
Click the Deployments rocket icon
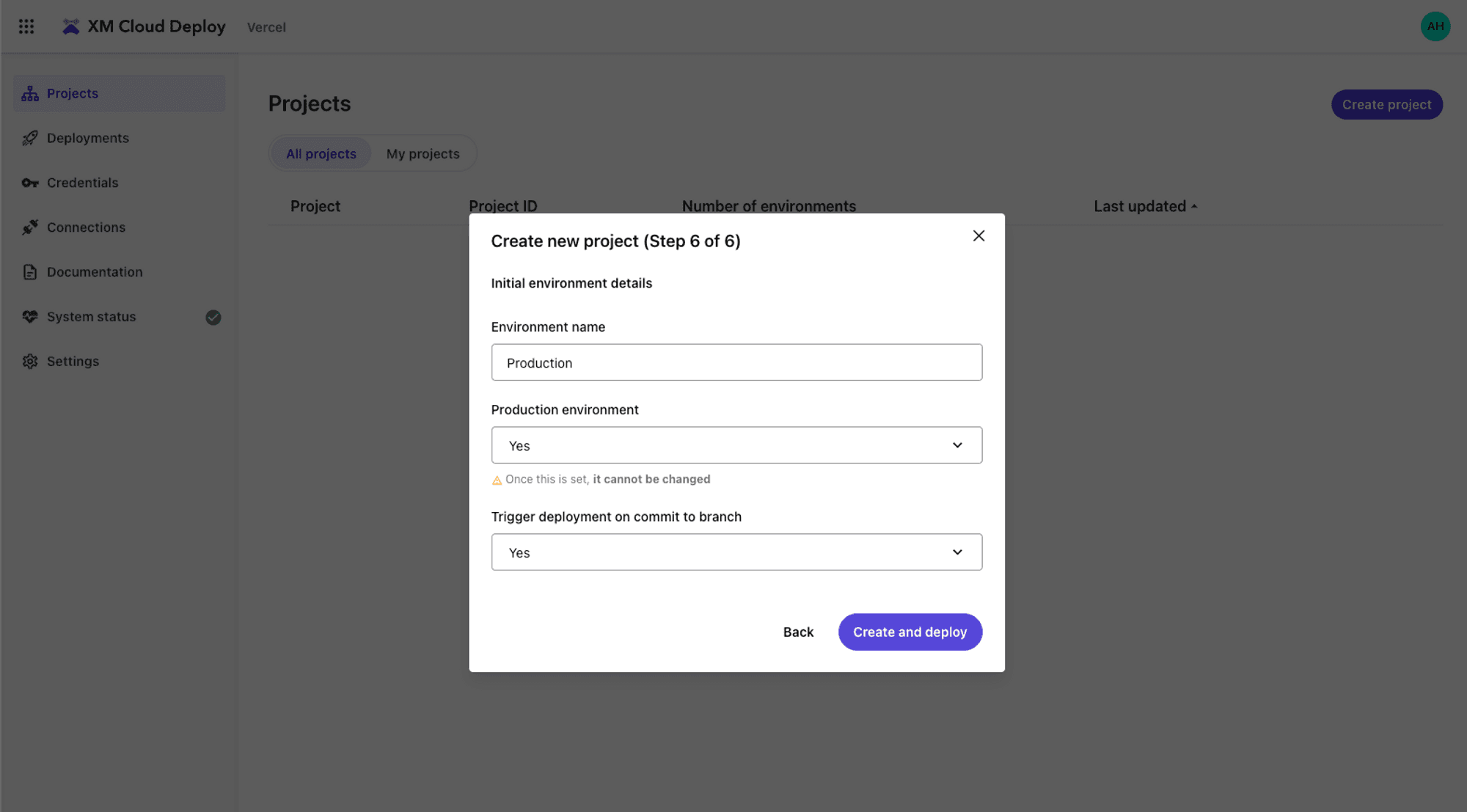pyautogui.click(x=30, y=139)
